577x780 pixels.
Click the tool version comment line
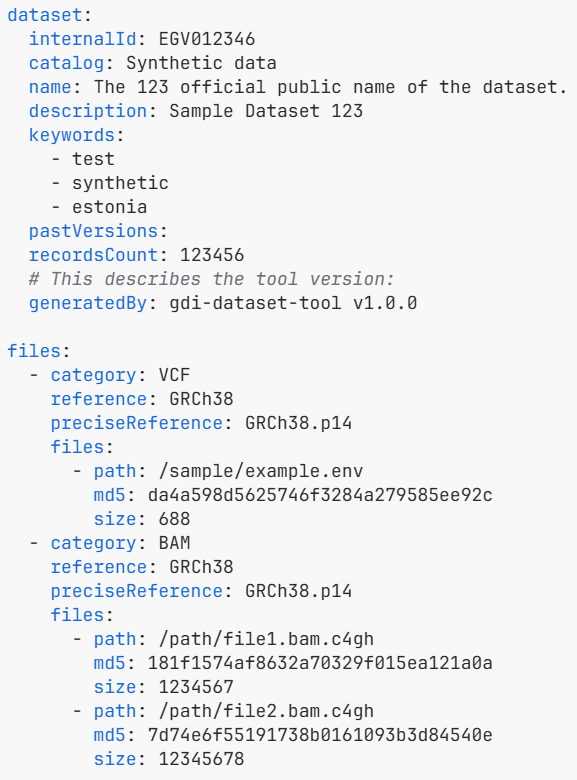point(211,279)
